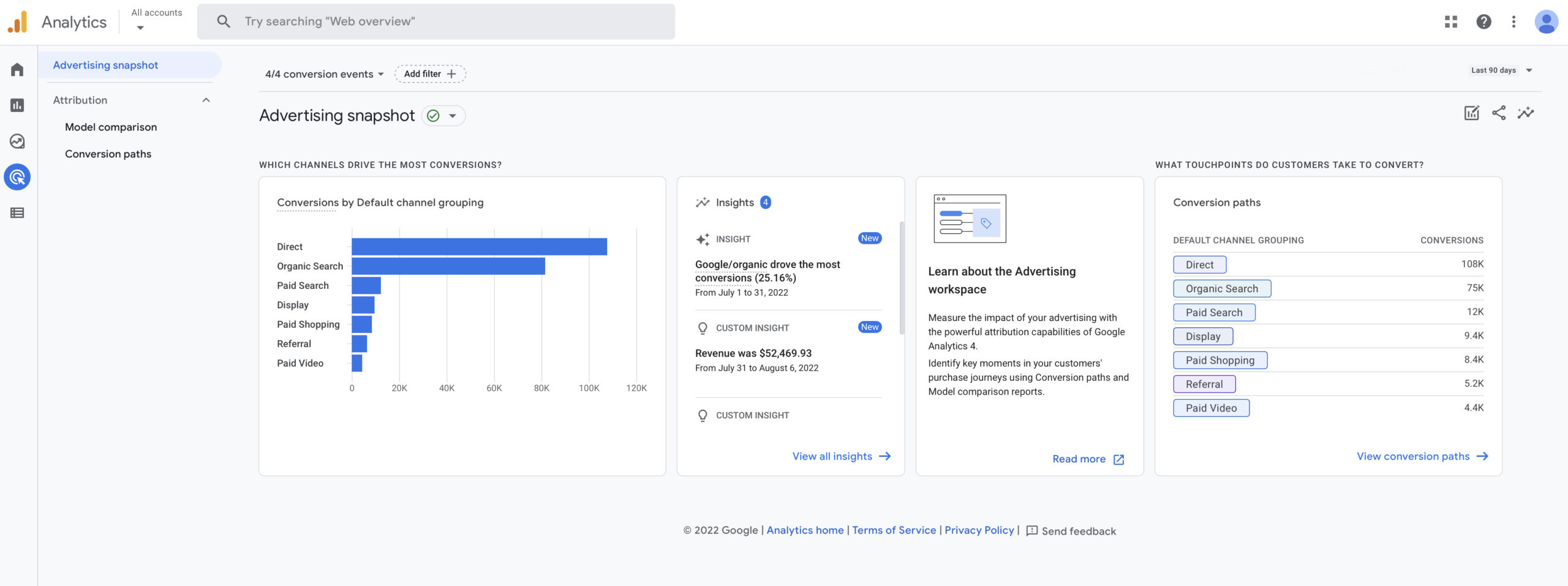Open Conversion paths in sidebar
Screen dimensions: 1568x586
(108, 154)
